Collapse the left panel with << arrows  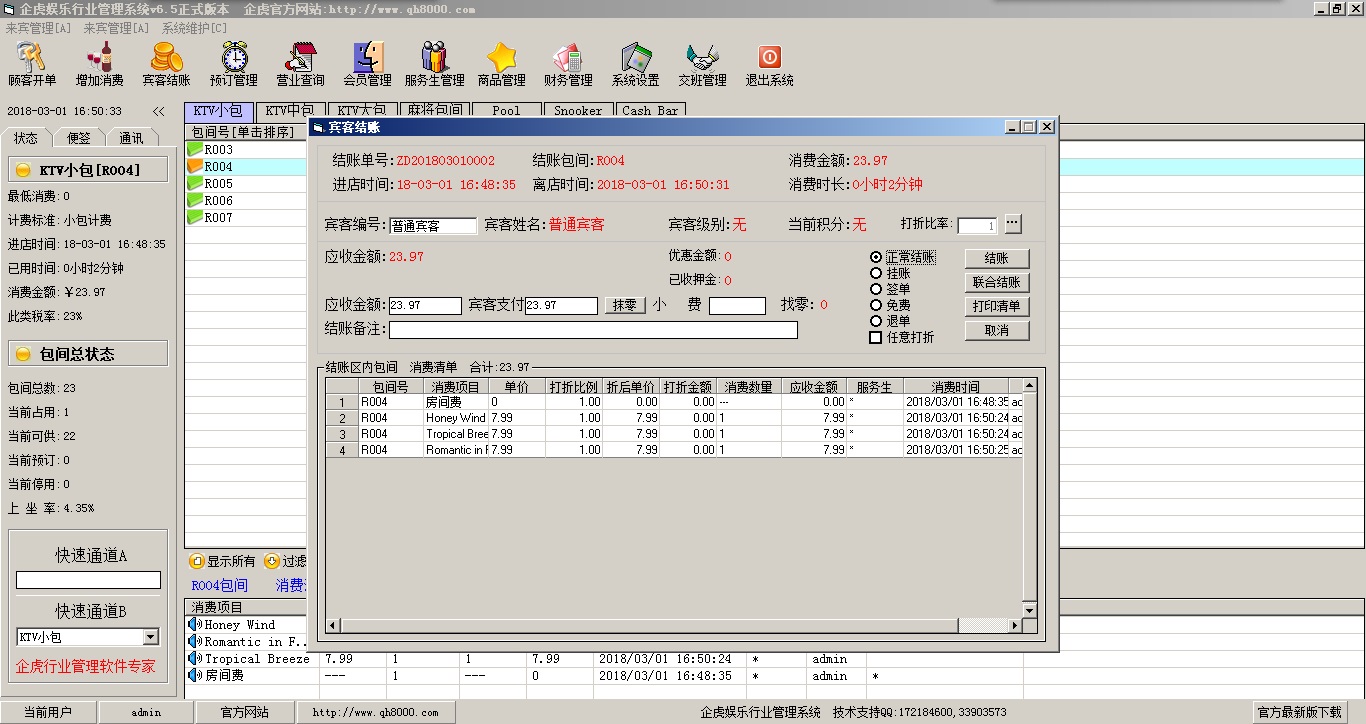coord(158,111)
